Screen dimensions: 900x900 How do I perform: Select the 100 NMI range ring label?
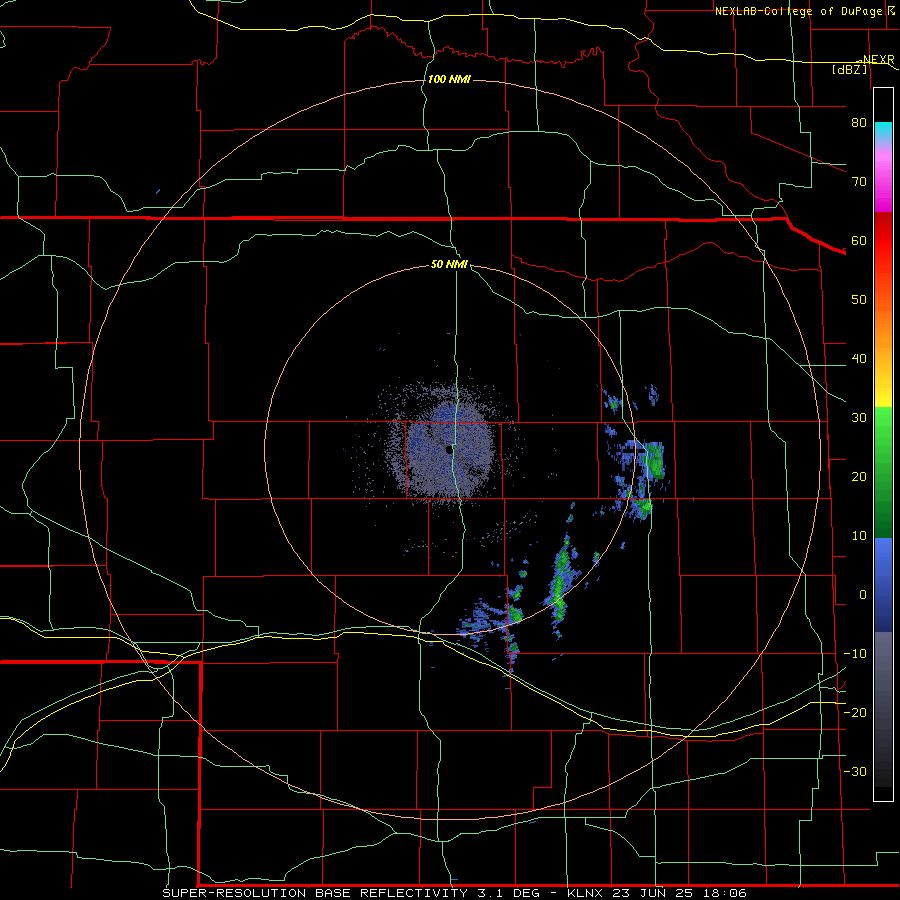(x=449, y=79)
